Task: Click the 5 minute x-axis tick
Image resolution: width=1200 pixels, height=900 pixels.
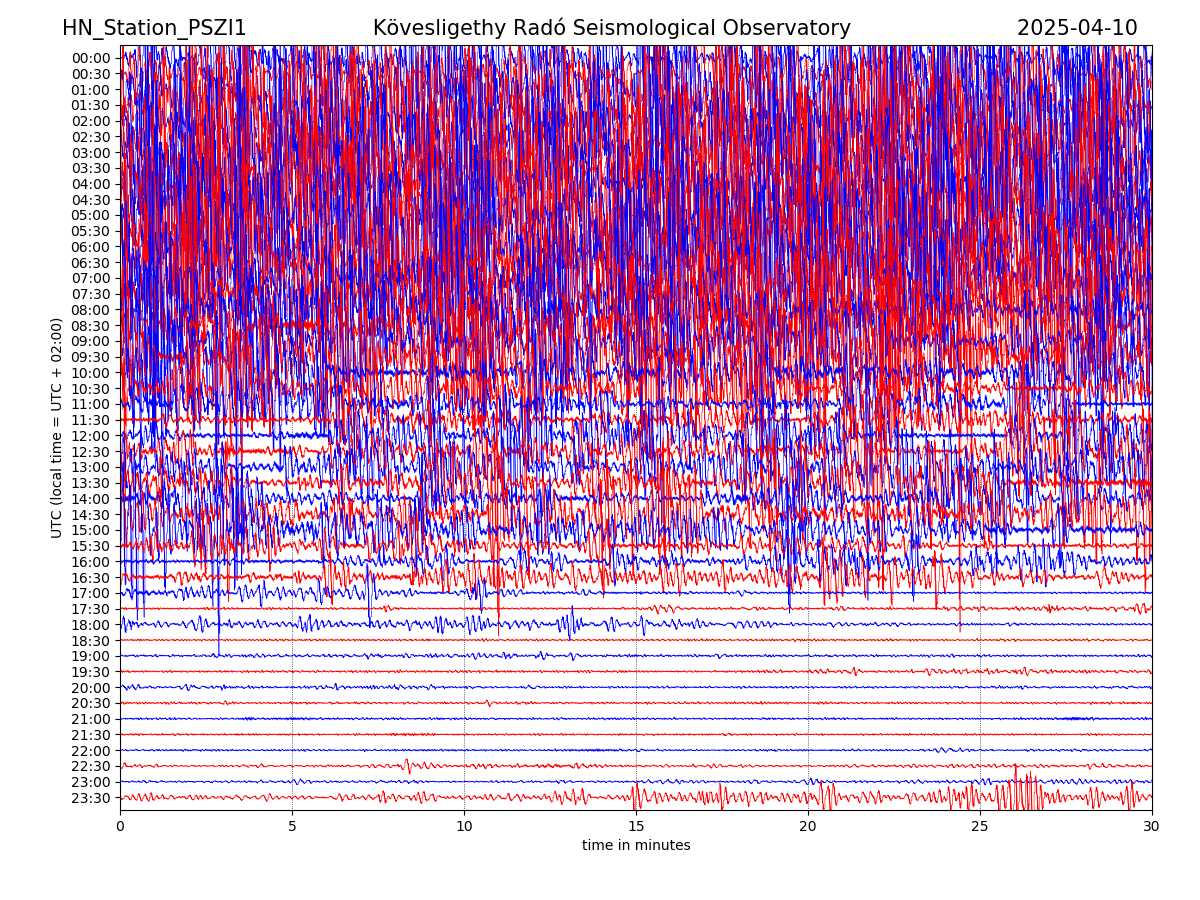Action: 292,827
